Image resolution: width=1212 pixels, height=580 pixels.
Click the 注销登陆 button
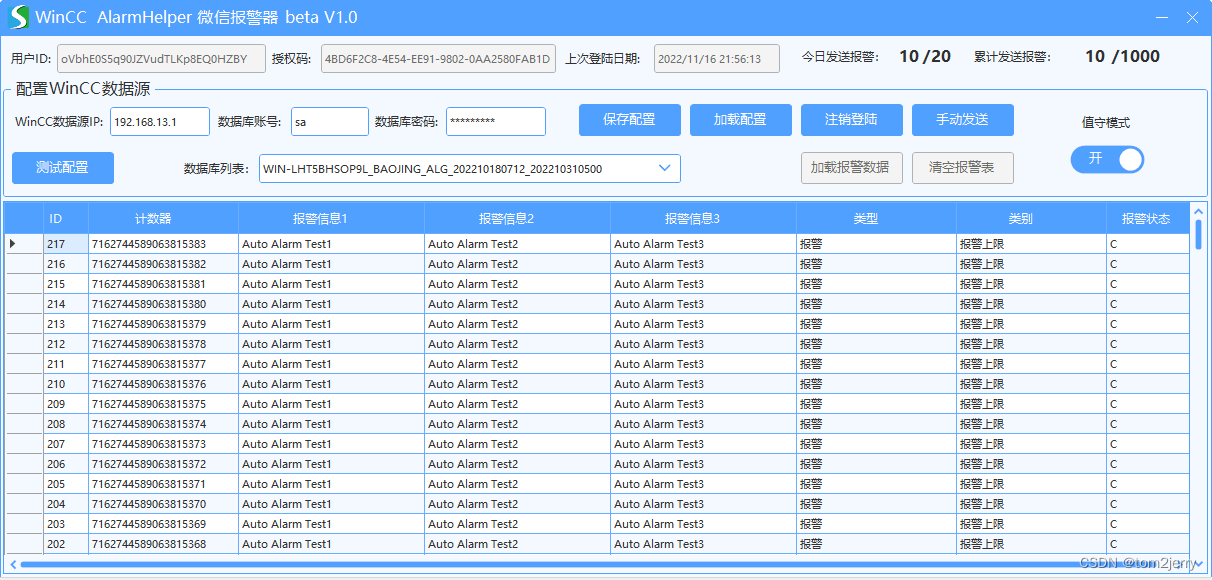click(x=851, y=120)
